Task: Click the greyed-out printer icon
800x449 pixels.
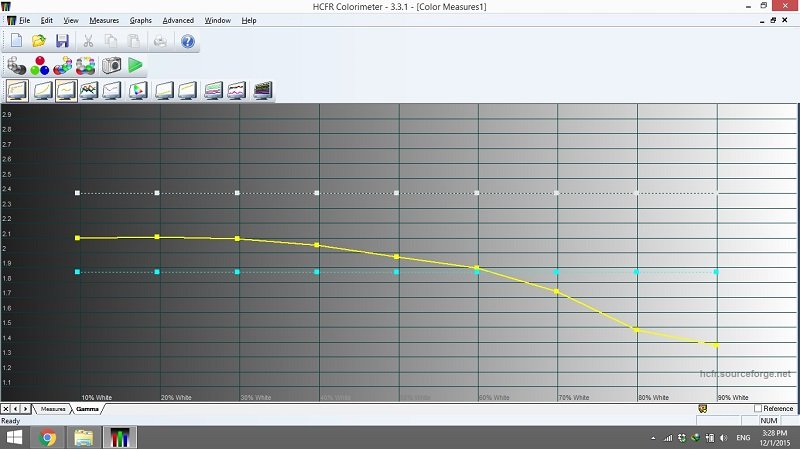Action: point(160,41)
